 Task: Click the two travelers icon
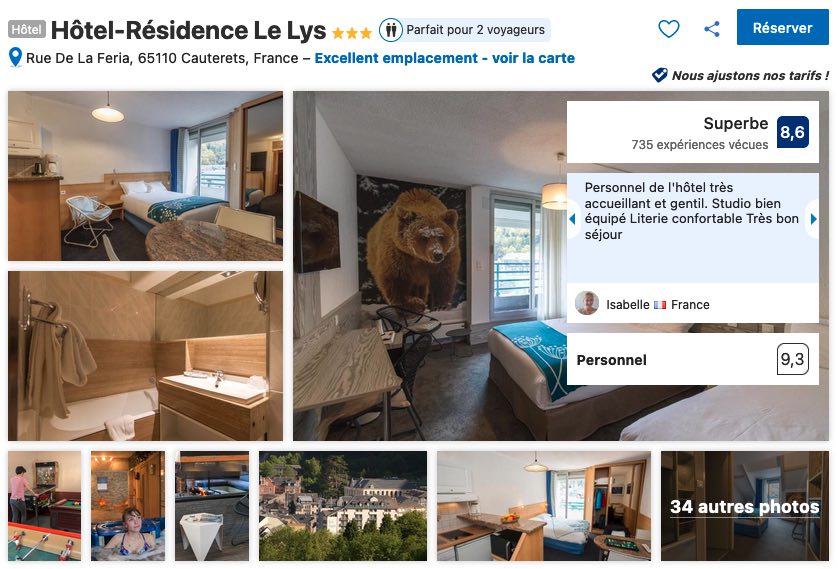pos(391,30)
